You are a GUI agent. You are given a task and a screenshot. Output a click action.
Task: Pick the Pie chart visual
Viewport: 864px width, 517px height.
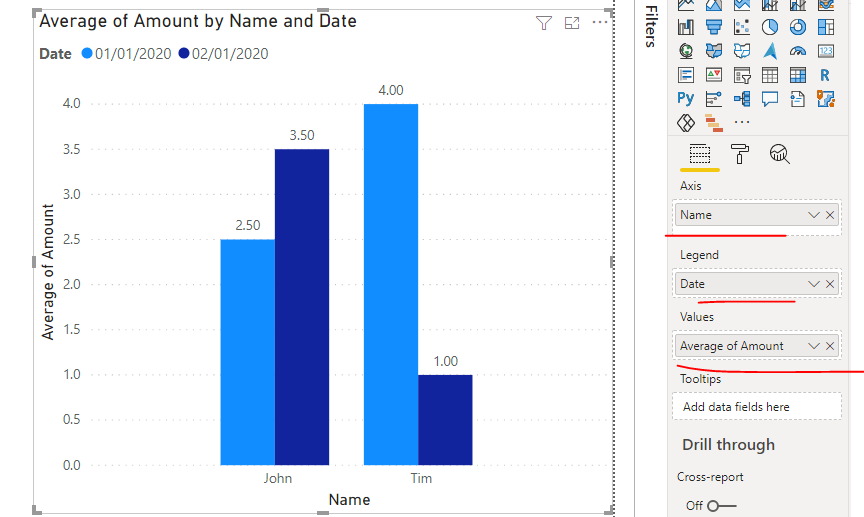[x=770, y=27]
